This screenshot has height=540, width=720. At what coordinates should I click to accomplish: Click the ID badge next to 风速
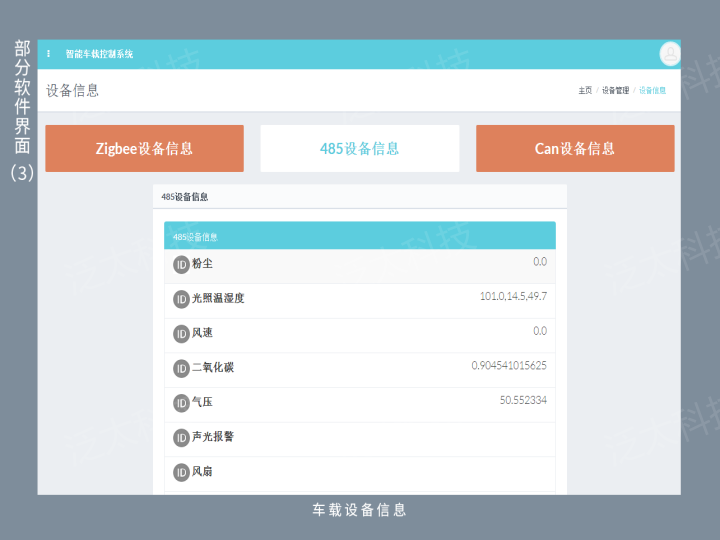coord(181,333)
